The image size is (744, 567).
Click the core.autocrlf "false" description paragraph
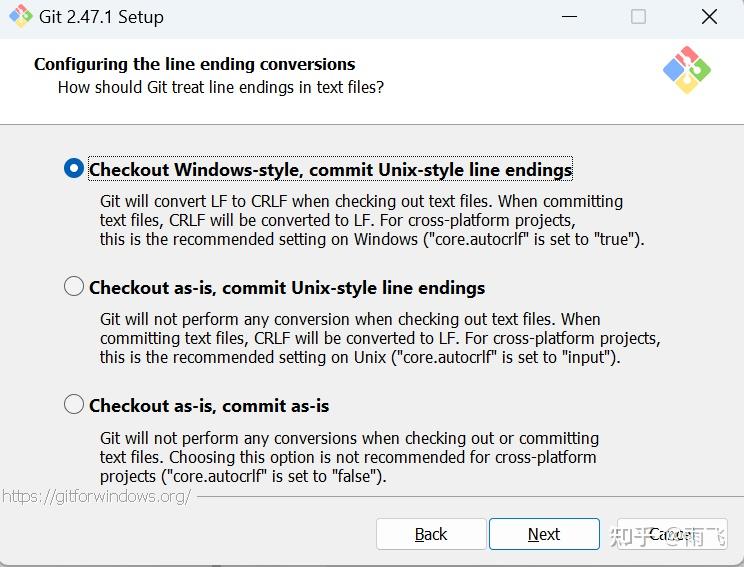[349, 457]
